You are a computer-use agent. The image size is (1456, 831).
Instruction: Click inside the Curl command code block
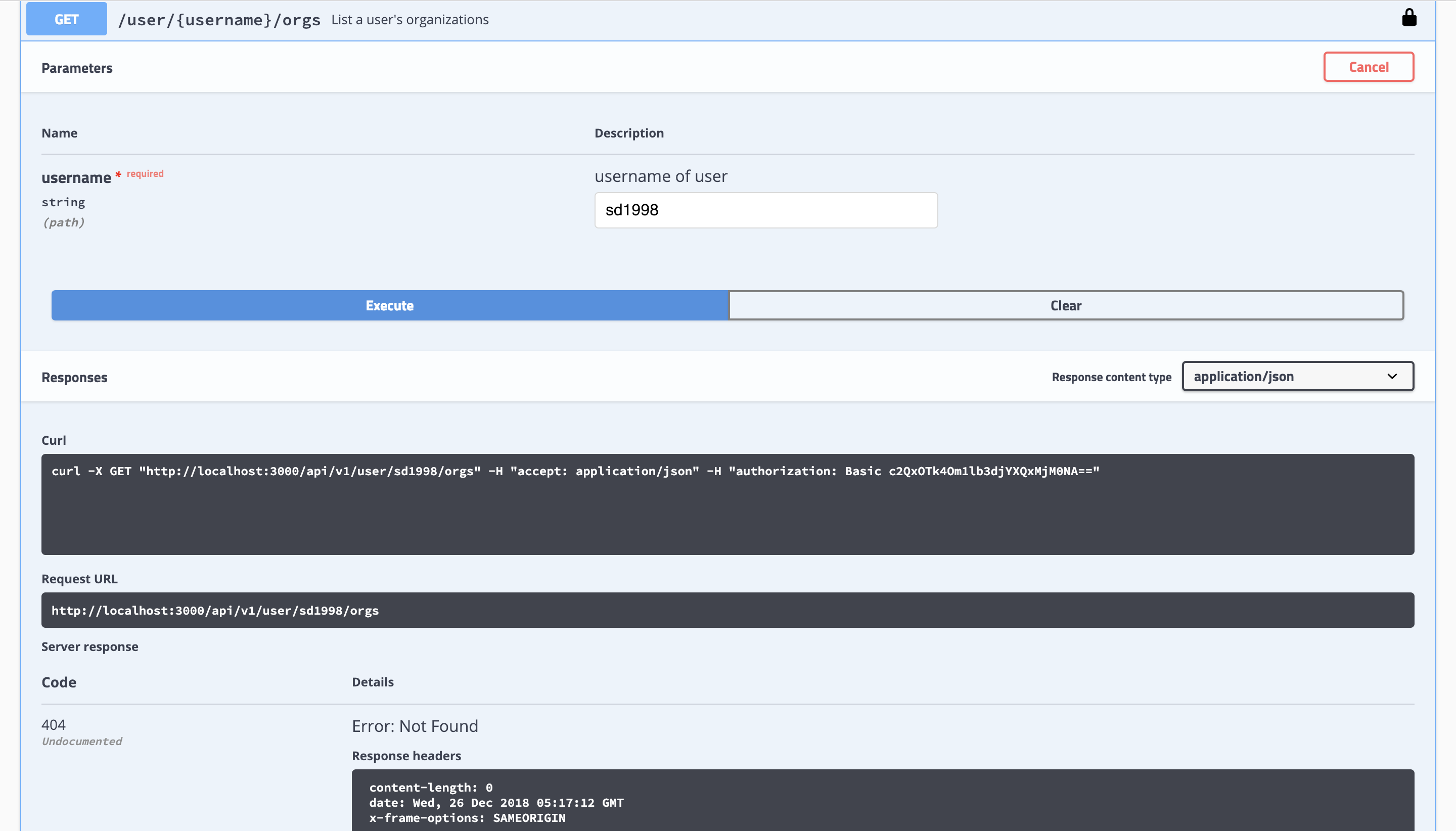click(x=726, y=503)
